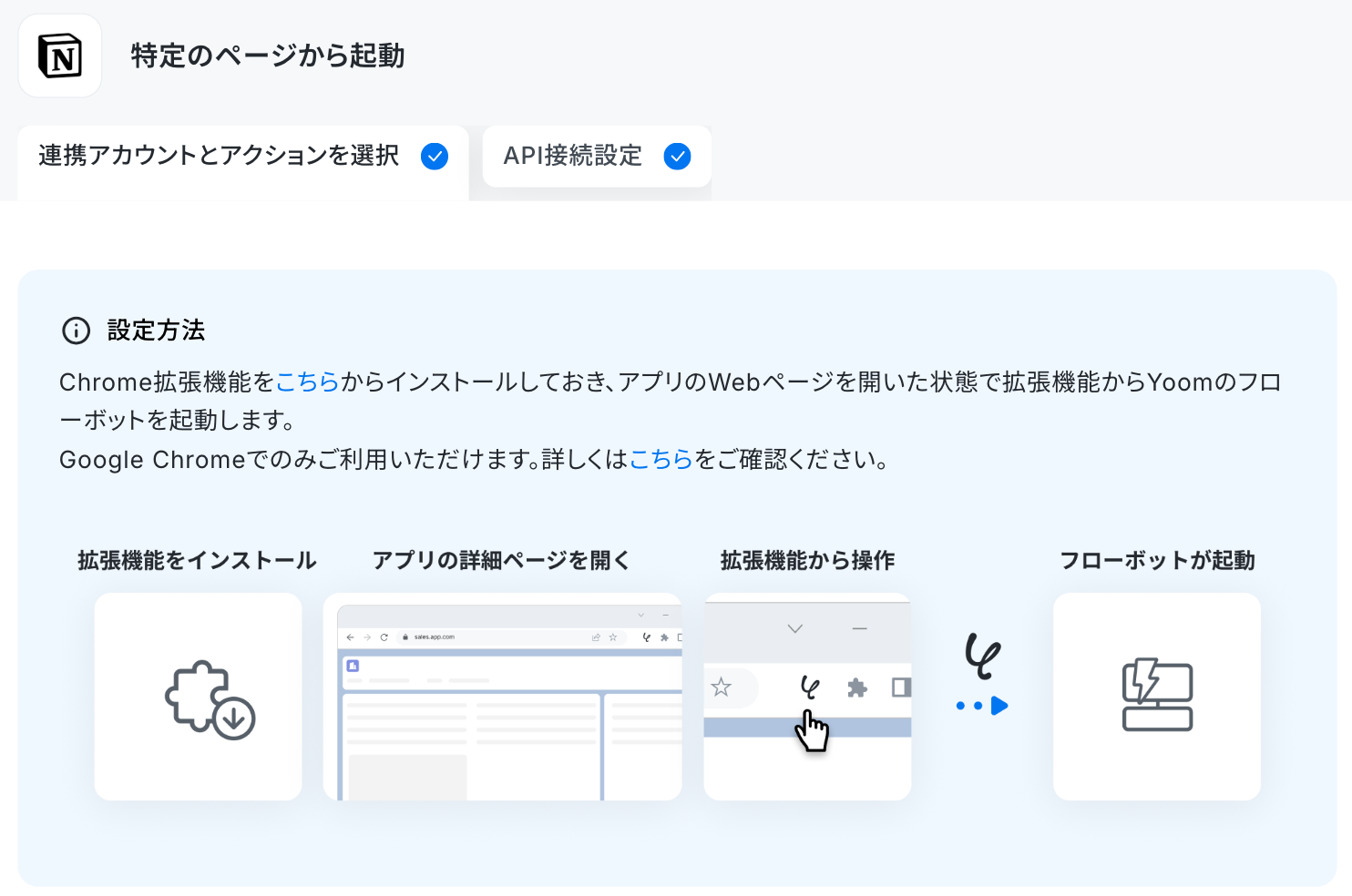Screen dimensions: 1352x896
Task: Click the Yoom logo above blue arrow
Action: [982, 656]
